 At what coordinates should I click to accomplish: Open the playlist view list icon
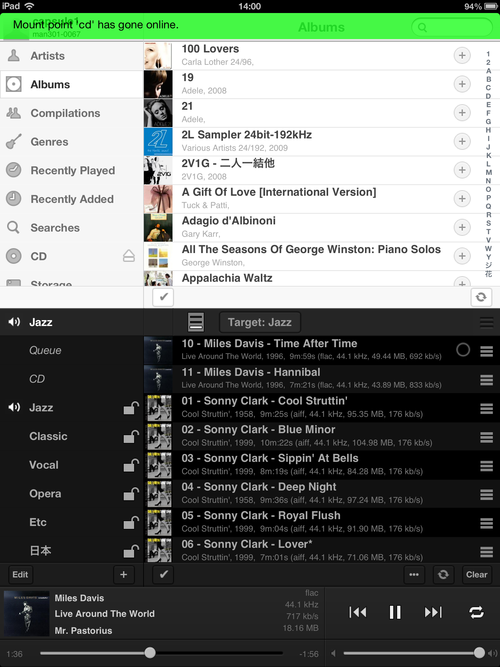pos(196,322)
